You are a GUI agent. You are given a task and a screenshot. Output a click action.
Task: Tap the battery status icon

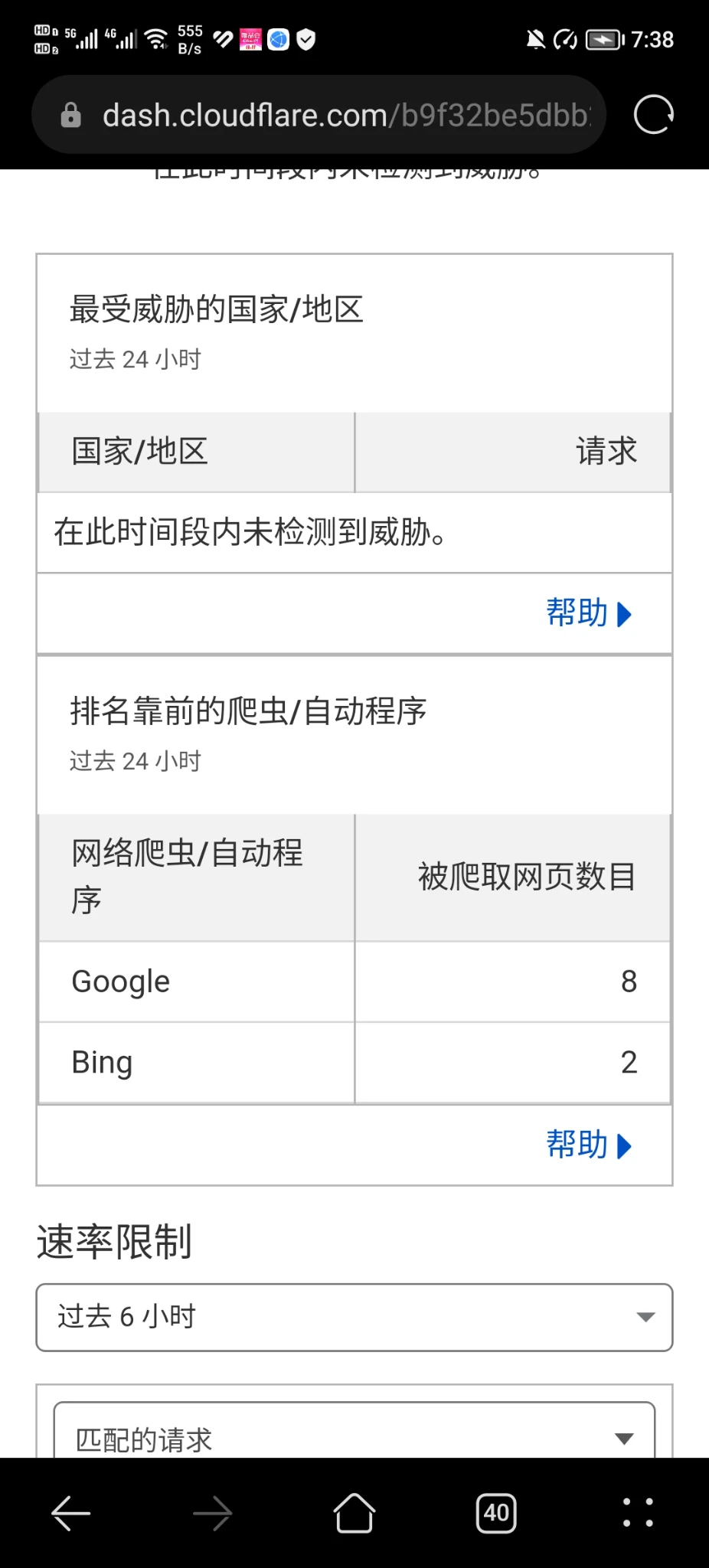(x=605, y=39)
